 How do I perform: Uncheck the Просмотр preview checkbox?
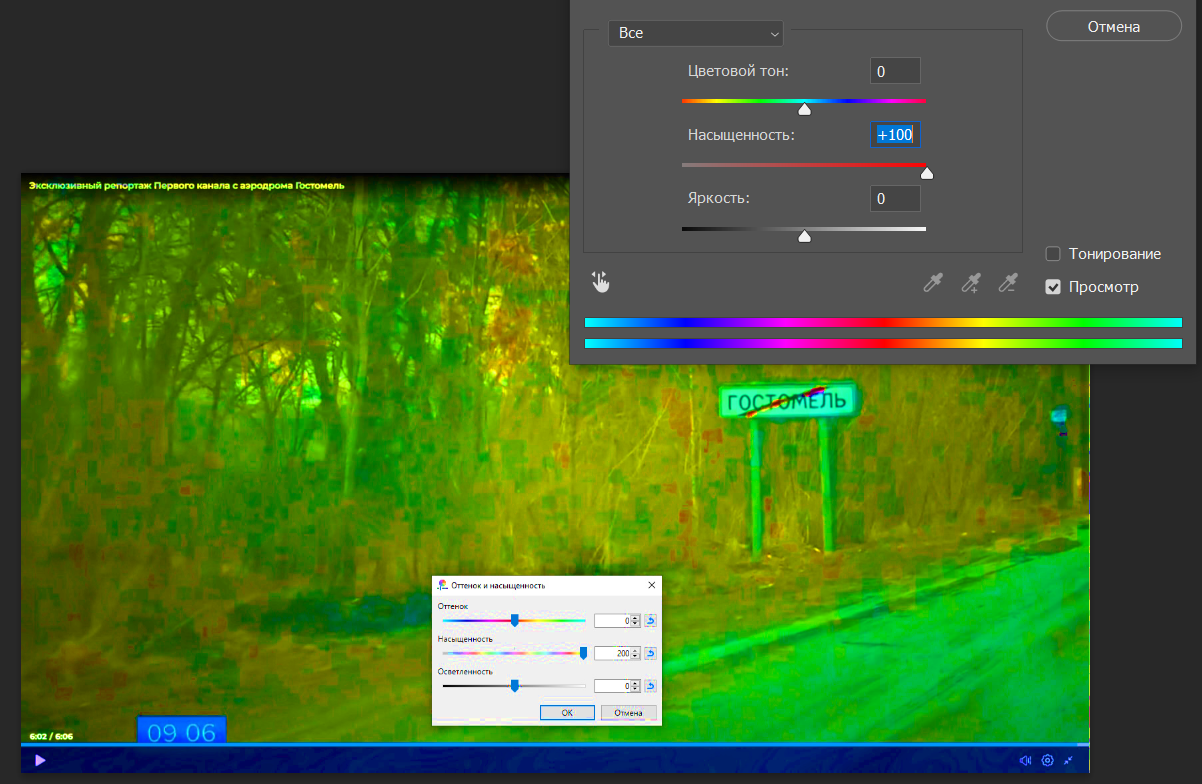click(1053, 287)
